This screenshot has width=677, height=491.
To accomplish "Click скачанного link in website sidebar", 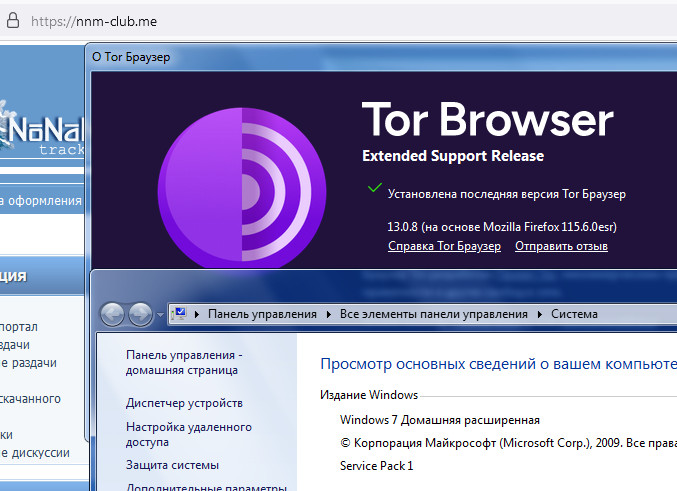I will click(x=30, y=399).
